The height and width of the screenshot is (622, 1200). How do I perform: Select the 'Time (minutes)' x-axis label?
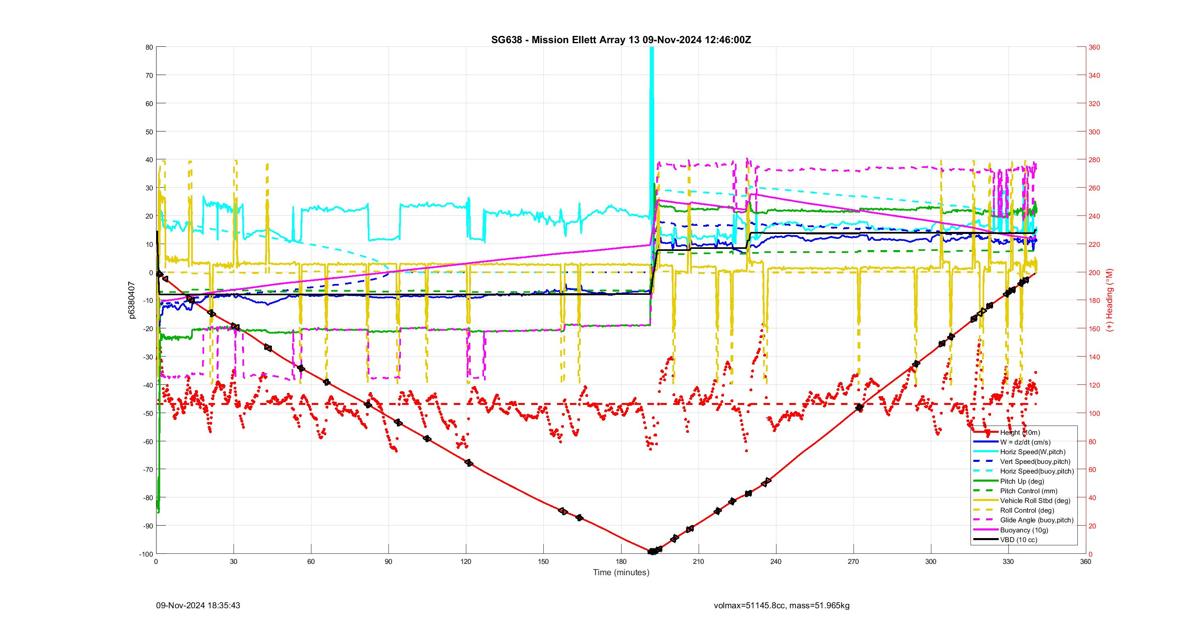620,573
